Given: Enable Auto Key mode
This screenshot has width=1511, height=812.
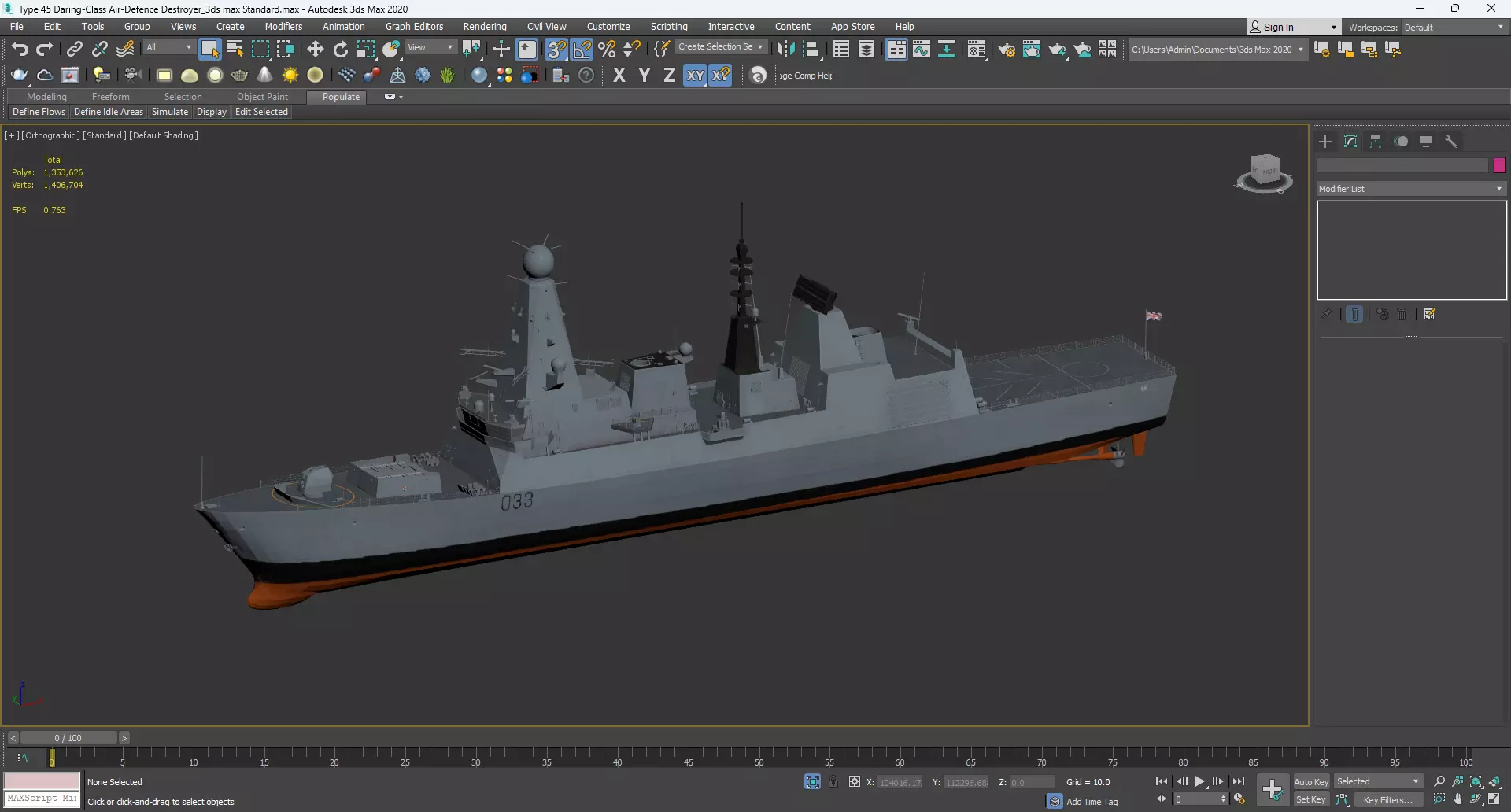Looking at the screenshot, I should point(1311,782).
